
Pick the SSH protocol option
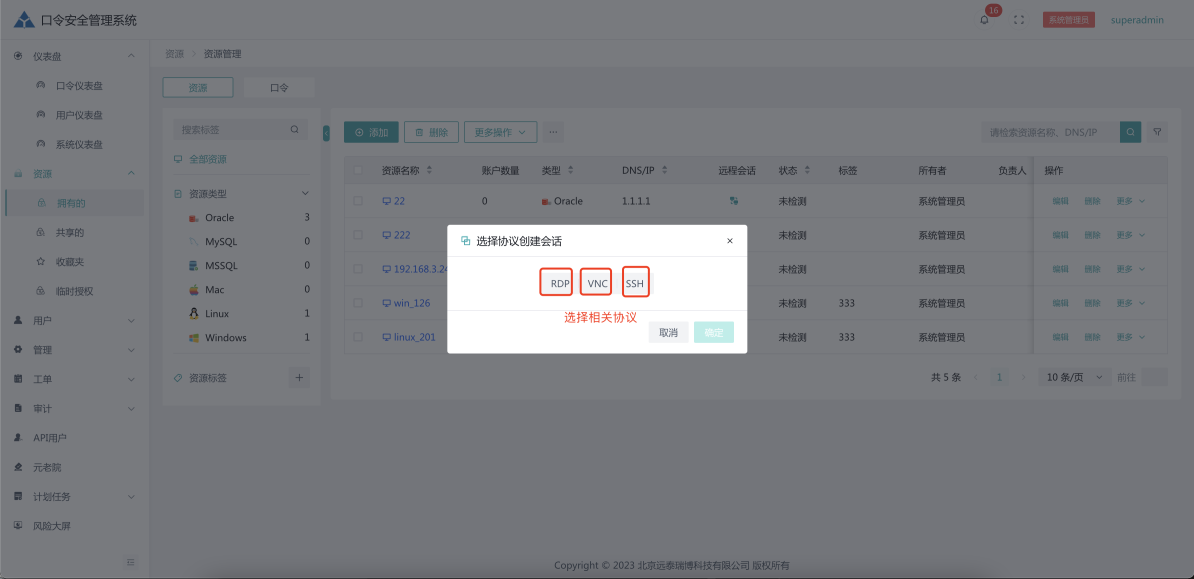[x=635, y=283]
